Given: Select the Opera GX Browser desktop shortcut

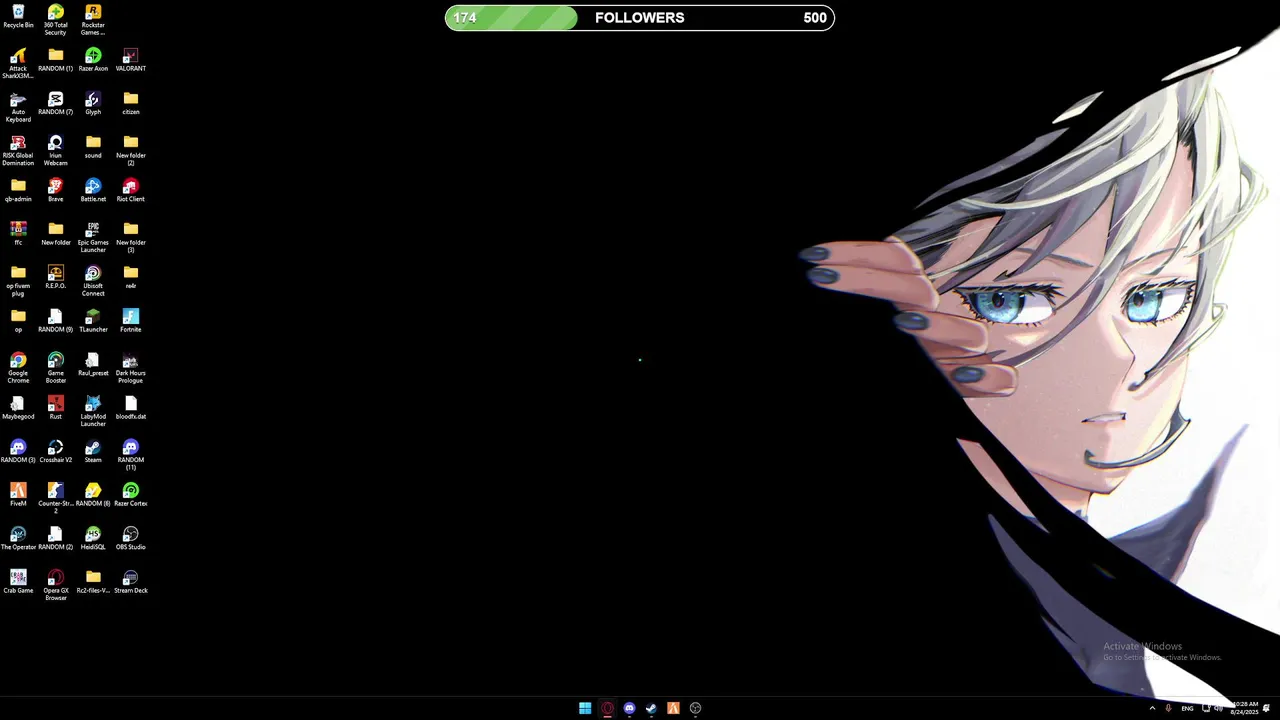Looking at the screenshot, I should click(x=55, y=585).
